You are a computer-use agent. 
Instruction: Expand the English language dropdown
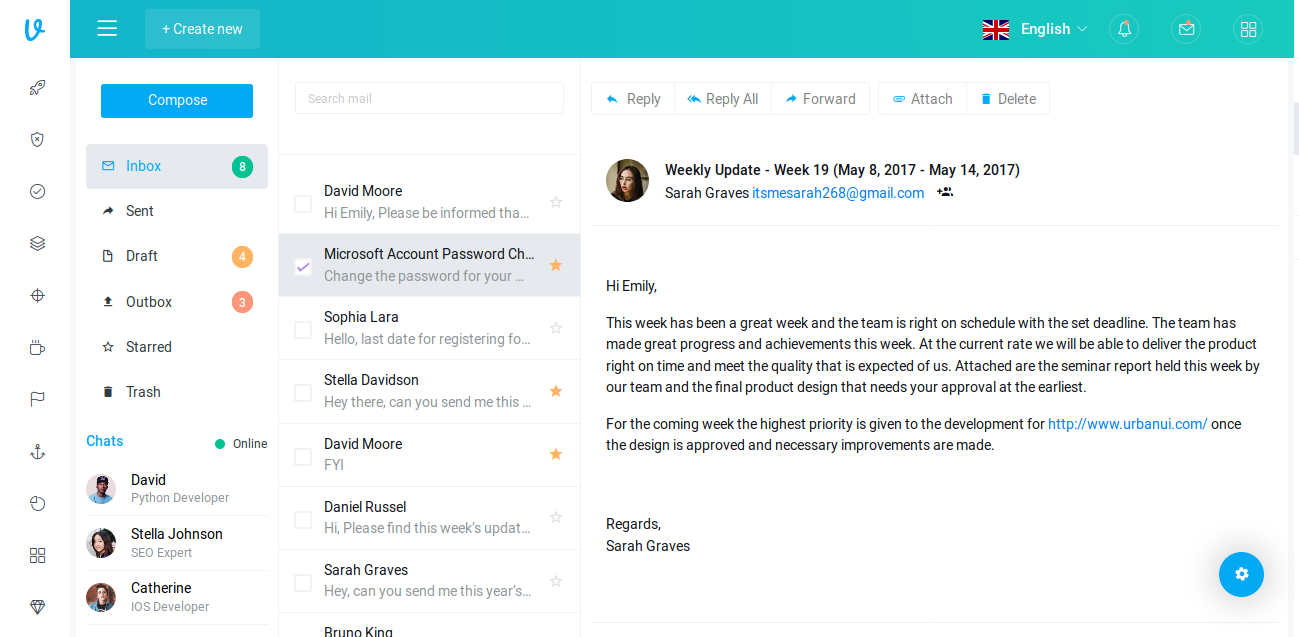tap(1035, 29)
